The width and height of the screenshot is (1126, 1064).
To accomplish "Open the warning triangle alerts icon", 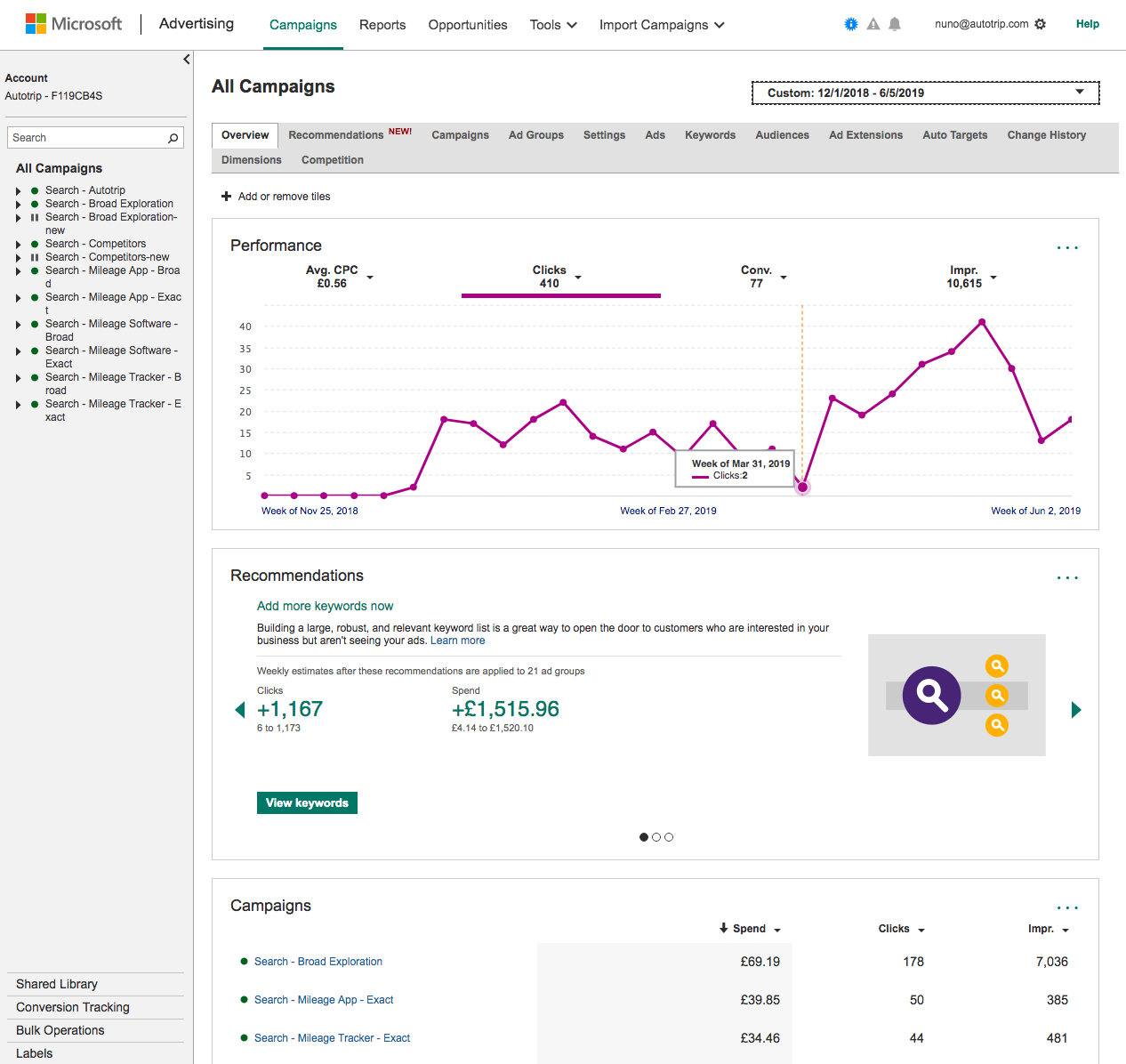I will click(x=873, y=24).
